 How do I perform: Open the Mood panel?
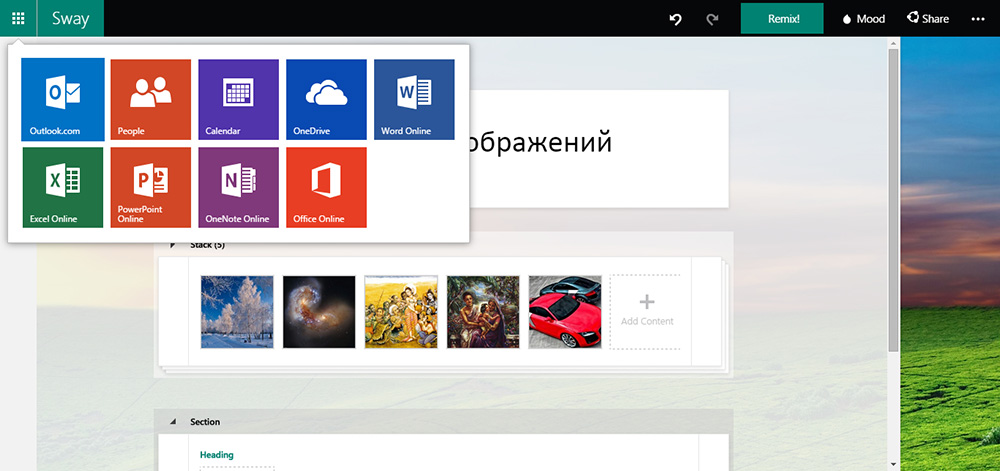click(864, 19)
